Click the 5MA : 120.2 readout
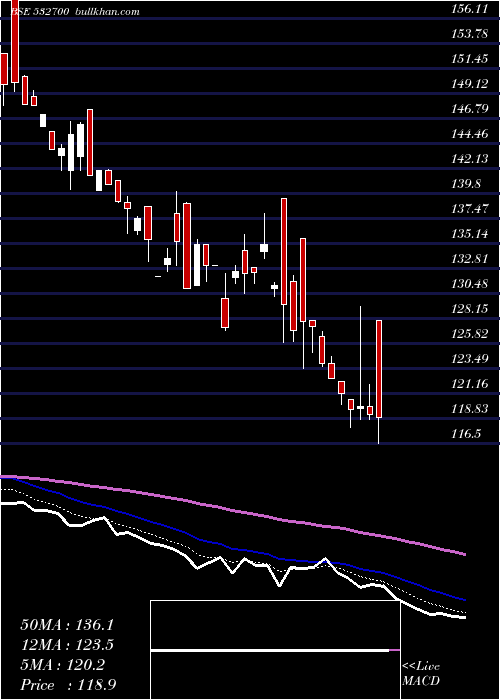This screenshot has width=500, height=700. [62, 665]
